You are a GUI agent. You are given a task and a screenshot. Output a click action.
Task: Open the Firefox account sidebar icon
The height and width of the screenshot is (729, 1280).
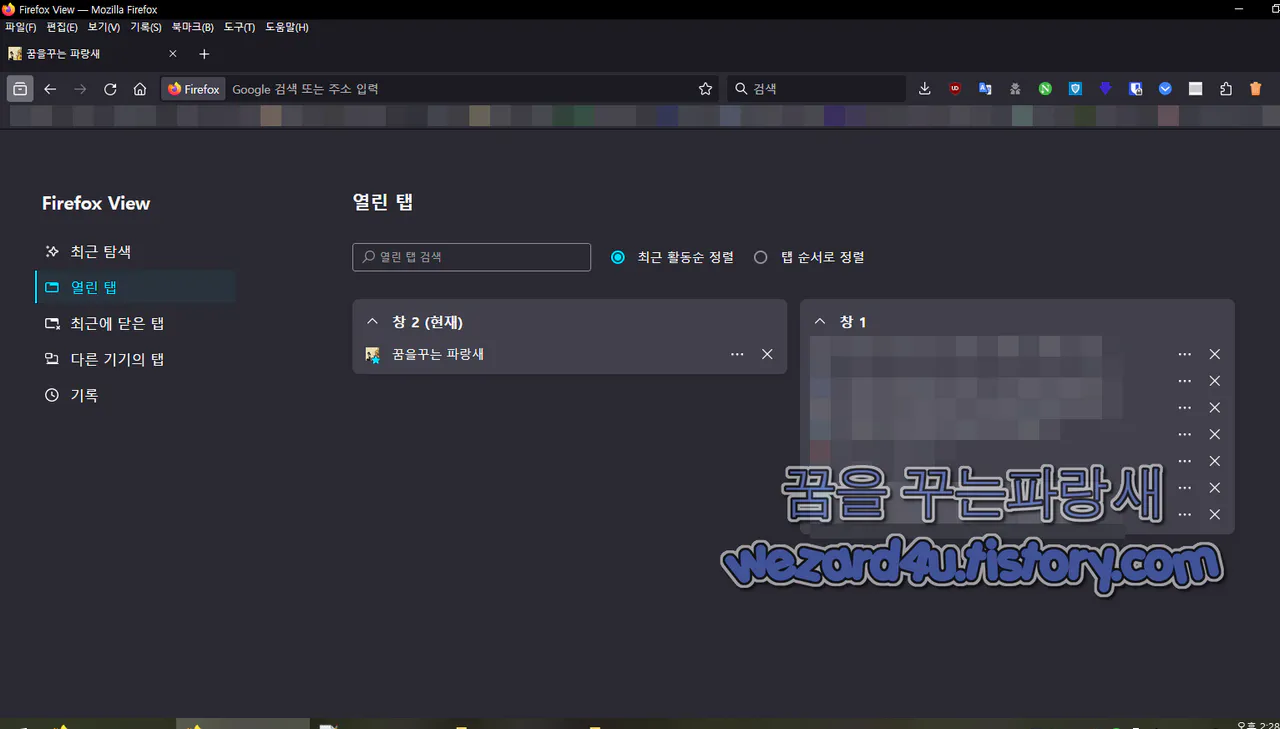pos(1165,88)
